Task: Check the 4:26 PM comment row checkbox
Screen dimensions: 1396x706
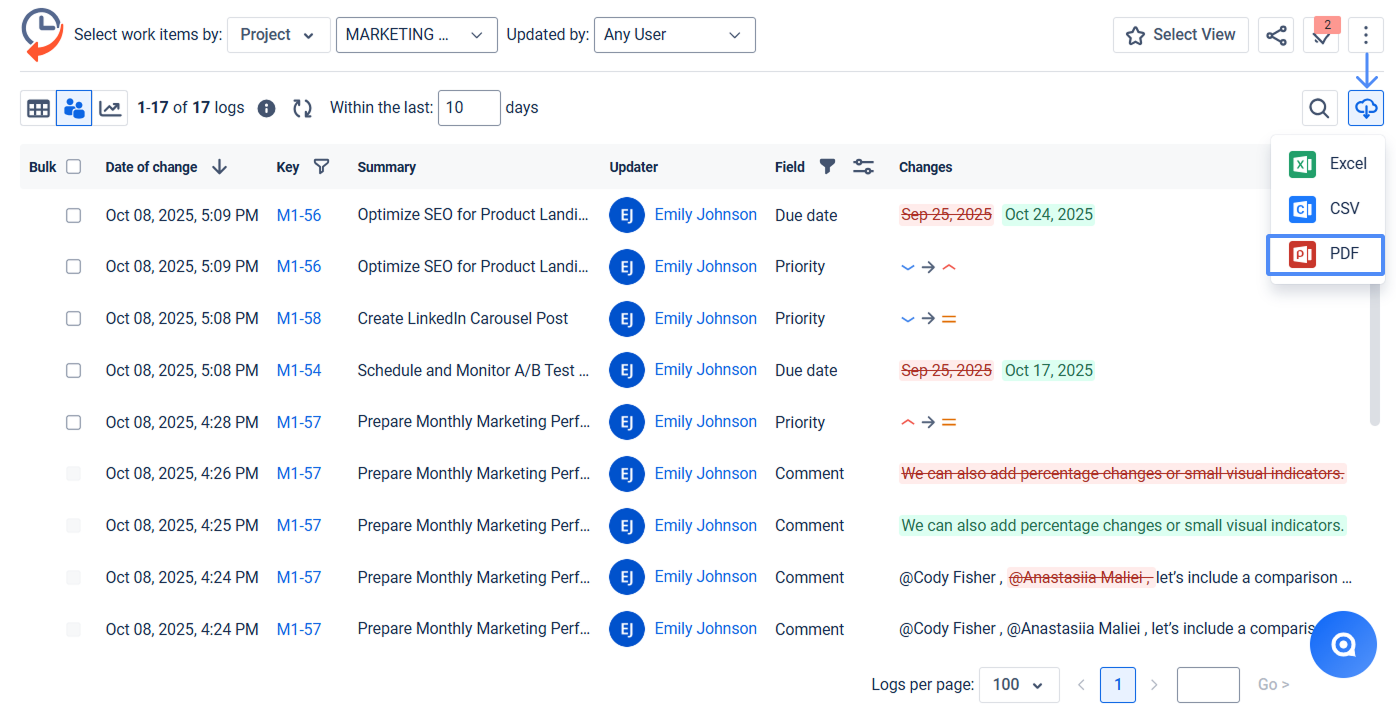Action: 73,474
